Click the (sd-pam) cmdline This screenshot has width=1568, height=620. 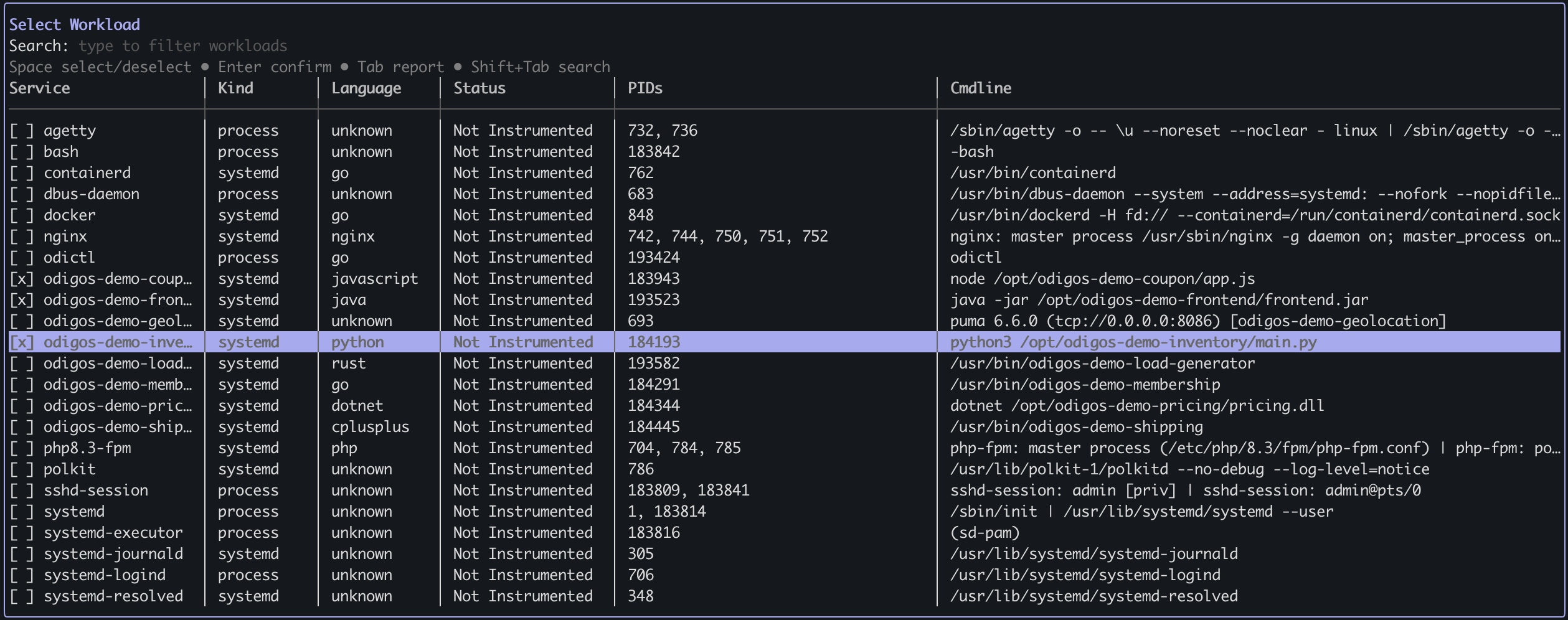pyautogui.click(x=985, y=533)
